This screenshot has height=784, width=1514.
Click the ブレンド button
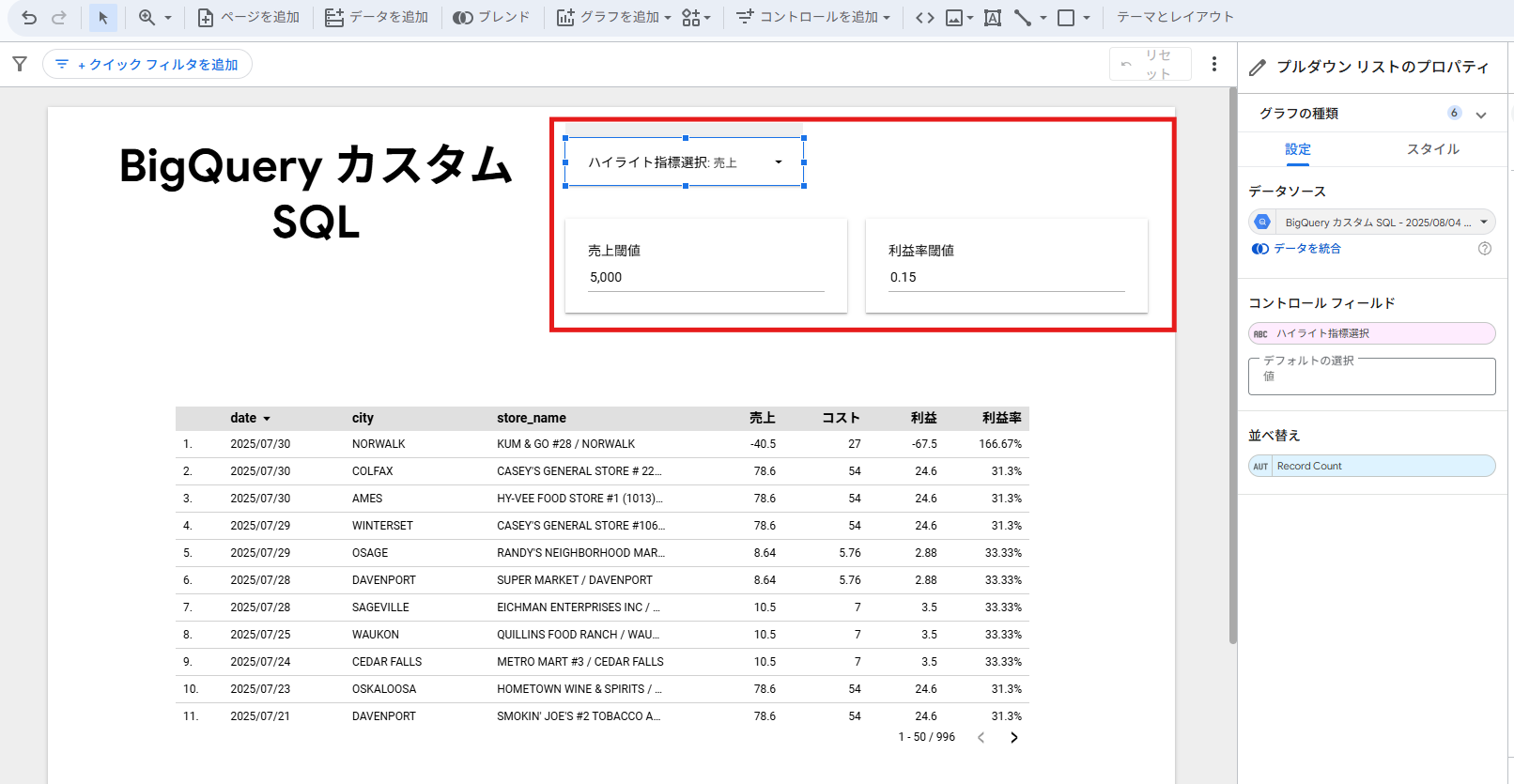click(x=490, y=17)
